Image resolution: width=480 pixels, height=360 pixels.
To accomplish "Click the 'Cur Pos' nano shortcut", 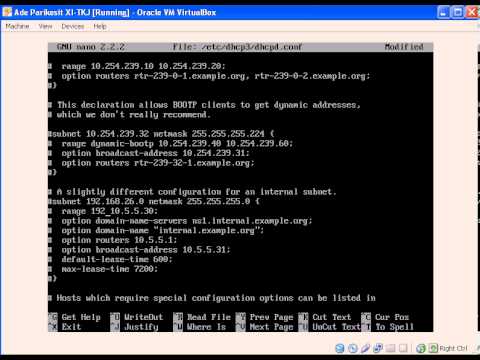I will (x=392, y=317).
